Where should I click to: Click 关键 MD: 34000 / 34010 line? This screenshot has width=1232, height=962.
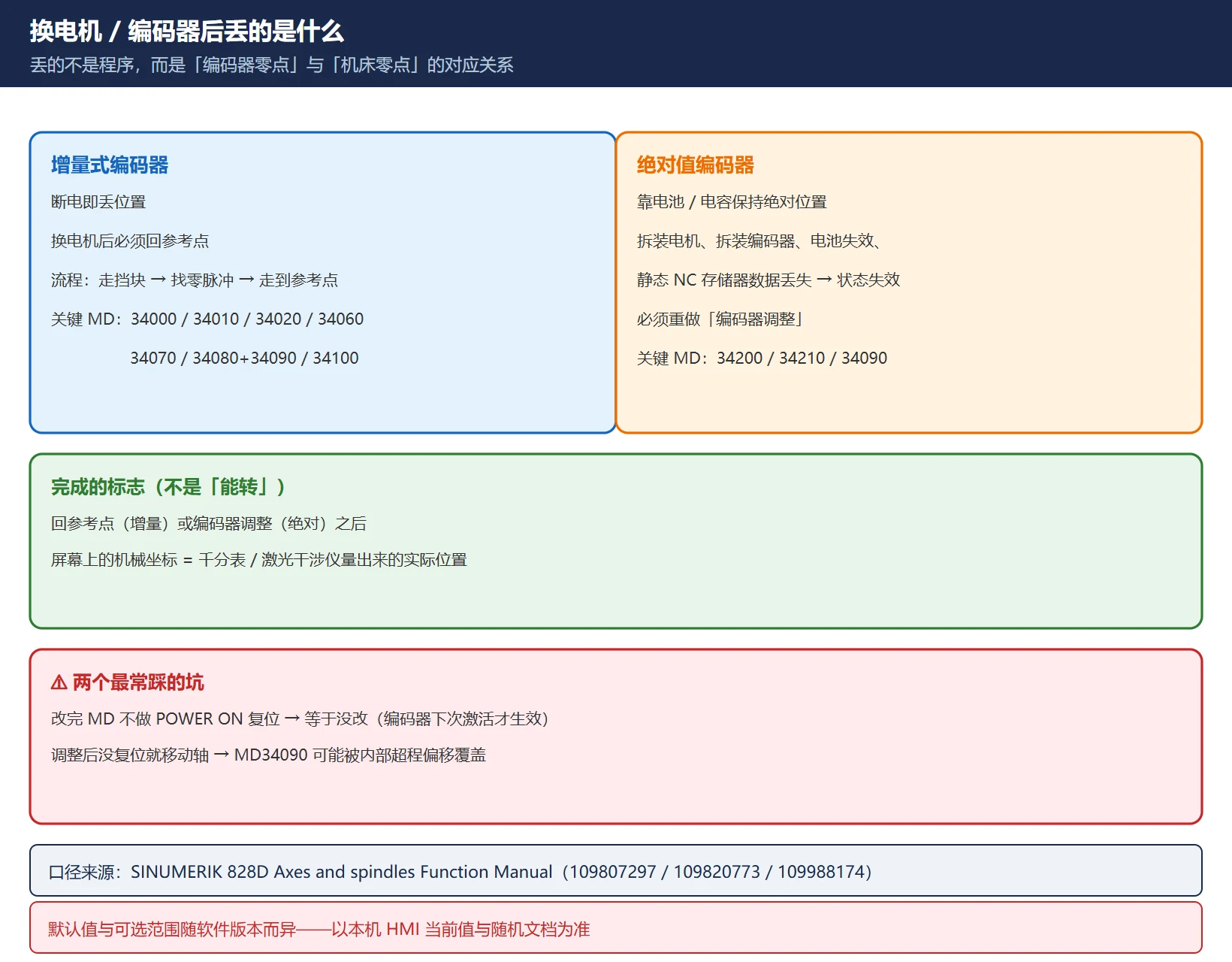click(x=207, y=319)
